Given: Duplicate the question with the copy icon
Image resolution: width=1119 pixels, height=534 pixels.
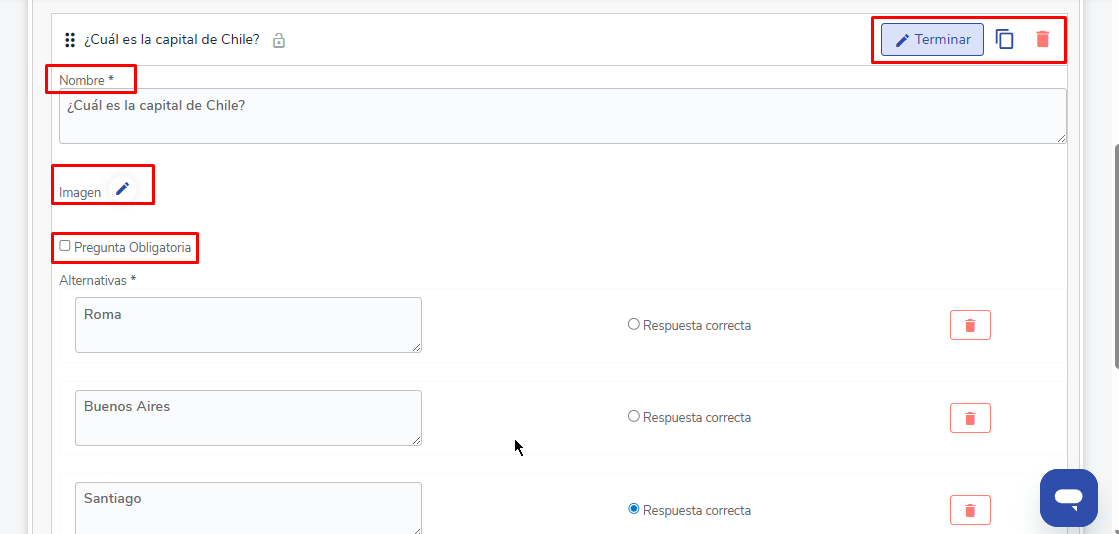Looking at the screenshot, I should click(1005, 40).
